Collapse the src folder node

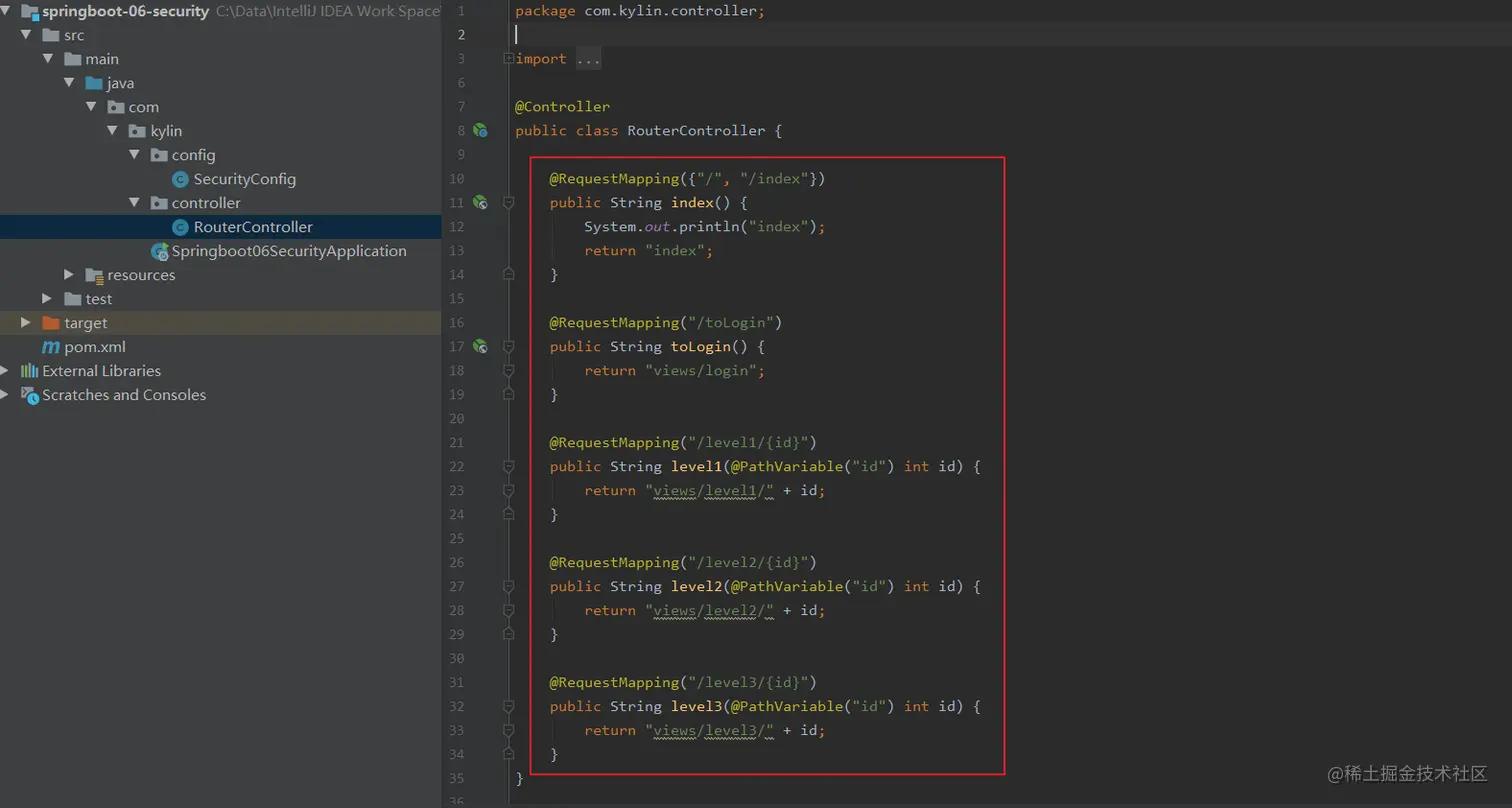tap(26, 35)
